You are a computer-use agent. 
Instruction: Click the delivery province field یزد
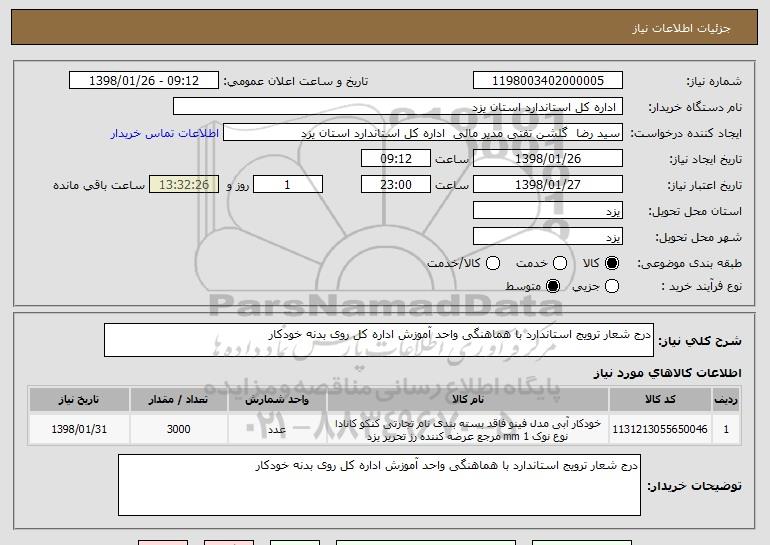coord(548,211)
